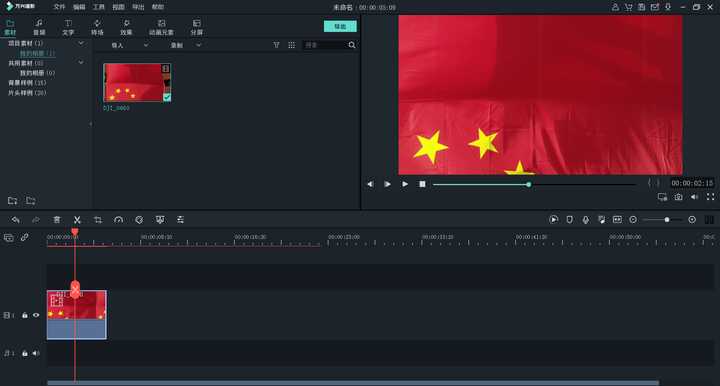
Task: Play the preview video
Action: pyautogui.click(x=405, y=184)
